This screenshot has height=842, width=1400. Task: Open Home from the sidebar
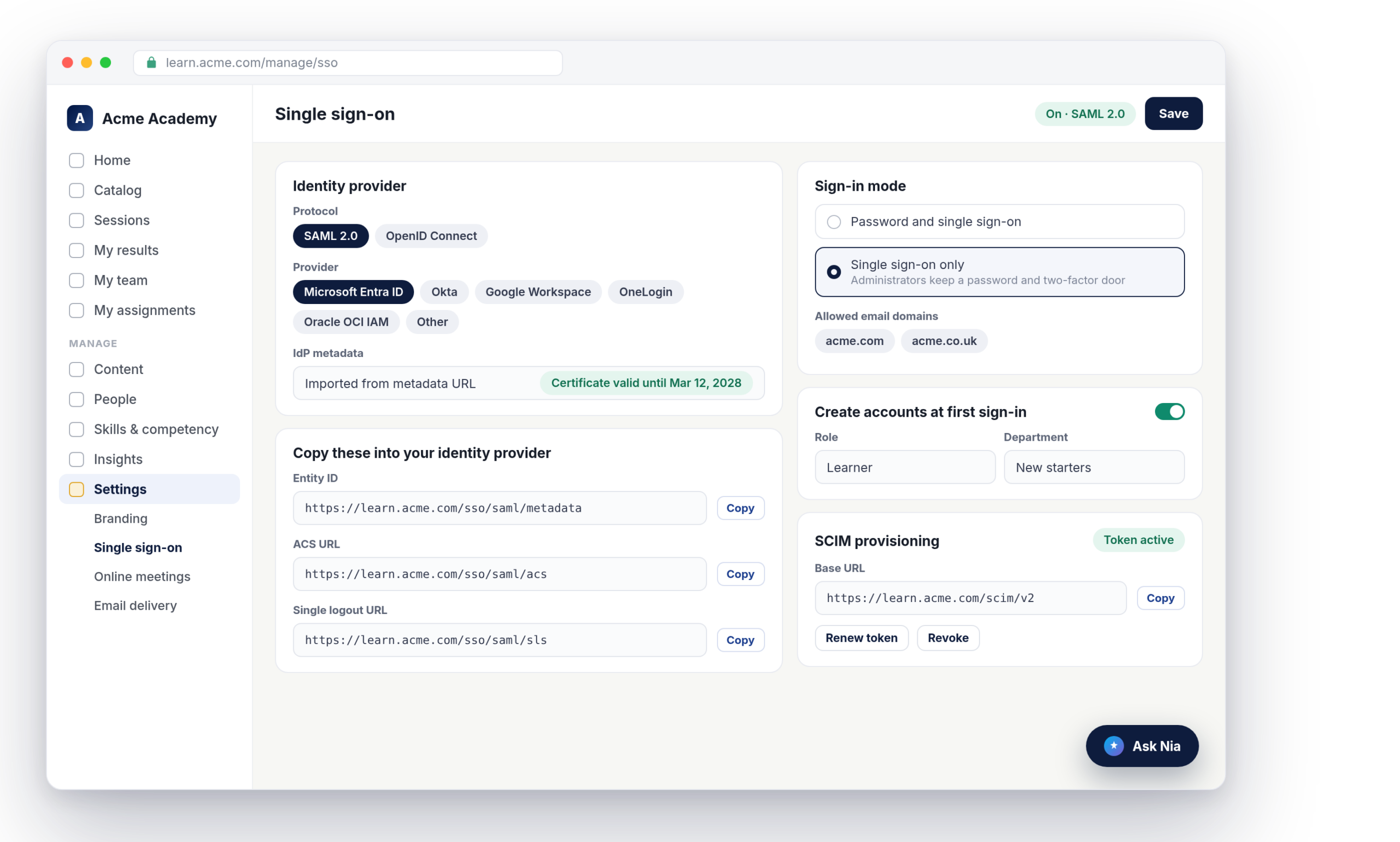coord(149,160)
